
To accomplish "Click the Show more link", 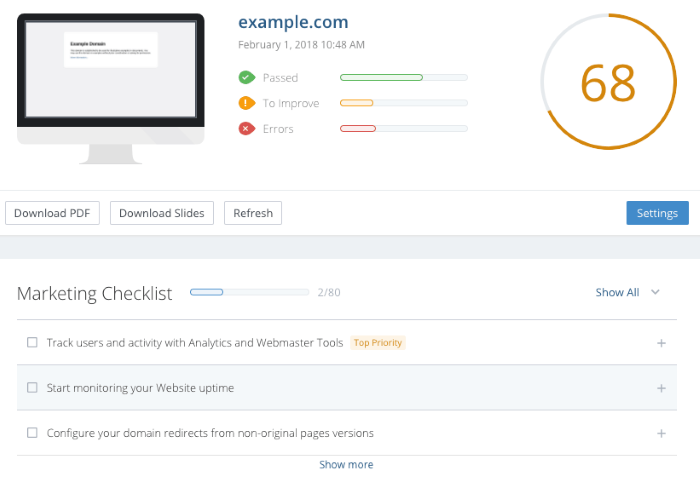I will click(x=346, y=465).
